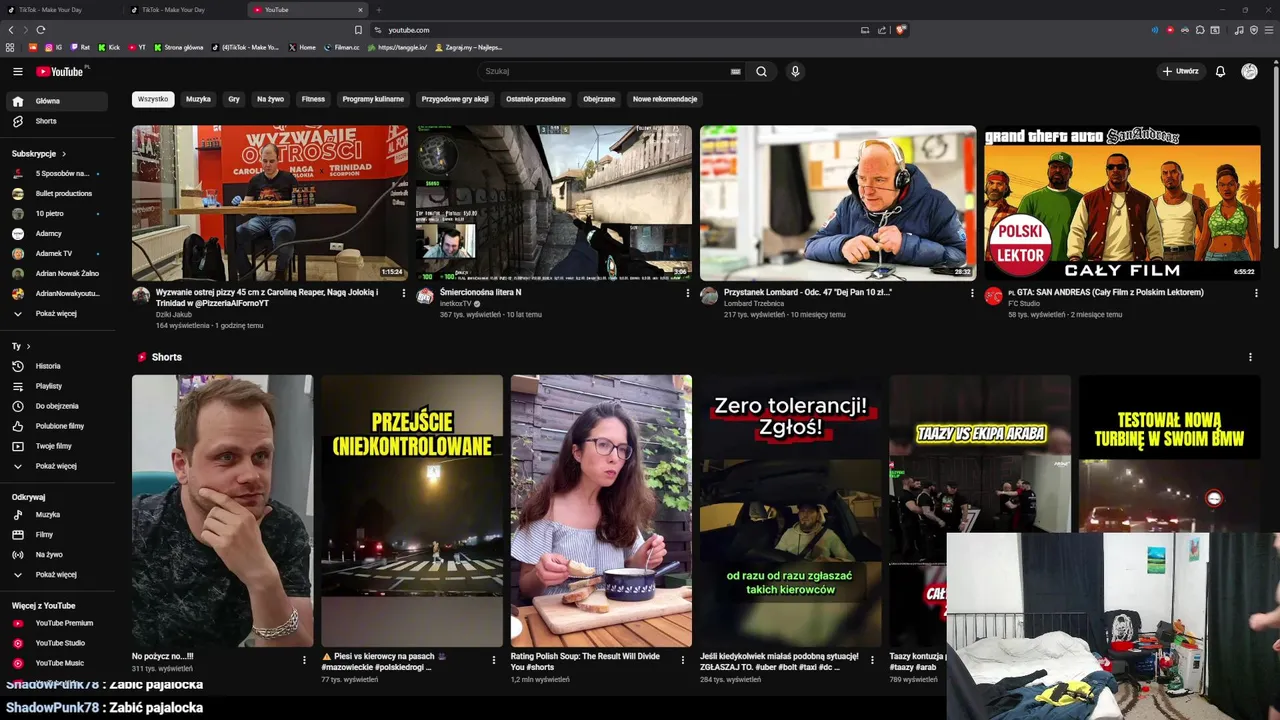Open the Bullet productions subscription

coord(56,194)
